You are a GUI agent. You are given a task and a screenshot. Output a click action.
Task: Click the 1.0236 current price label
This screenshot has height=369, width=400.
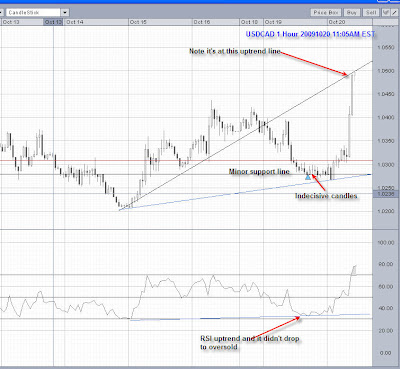[x=386, y=194]
